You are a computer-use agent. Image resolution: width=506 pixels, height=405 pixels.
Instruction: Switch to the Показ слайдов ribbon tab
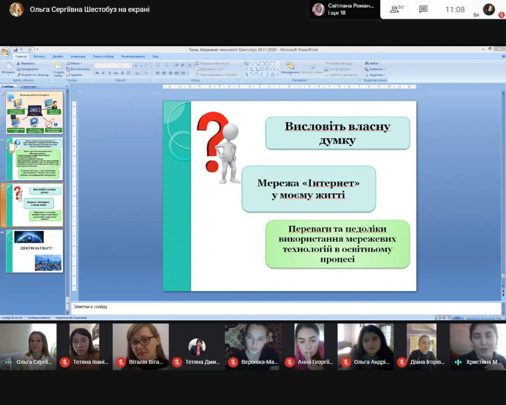(x=103, y=56)
